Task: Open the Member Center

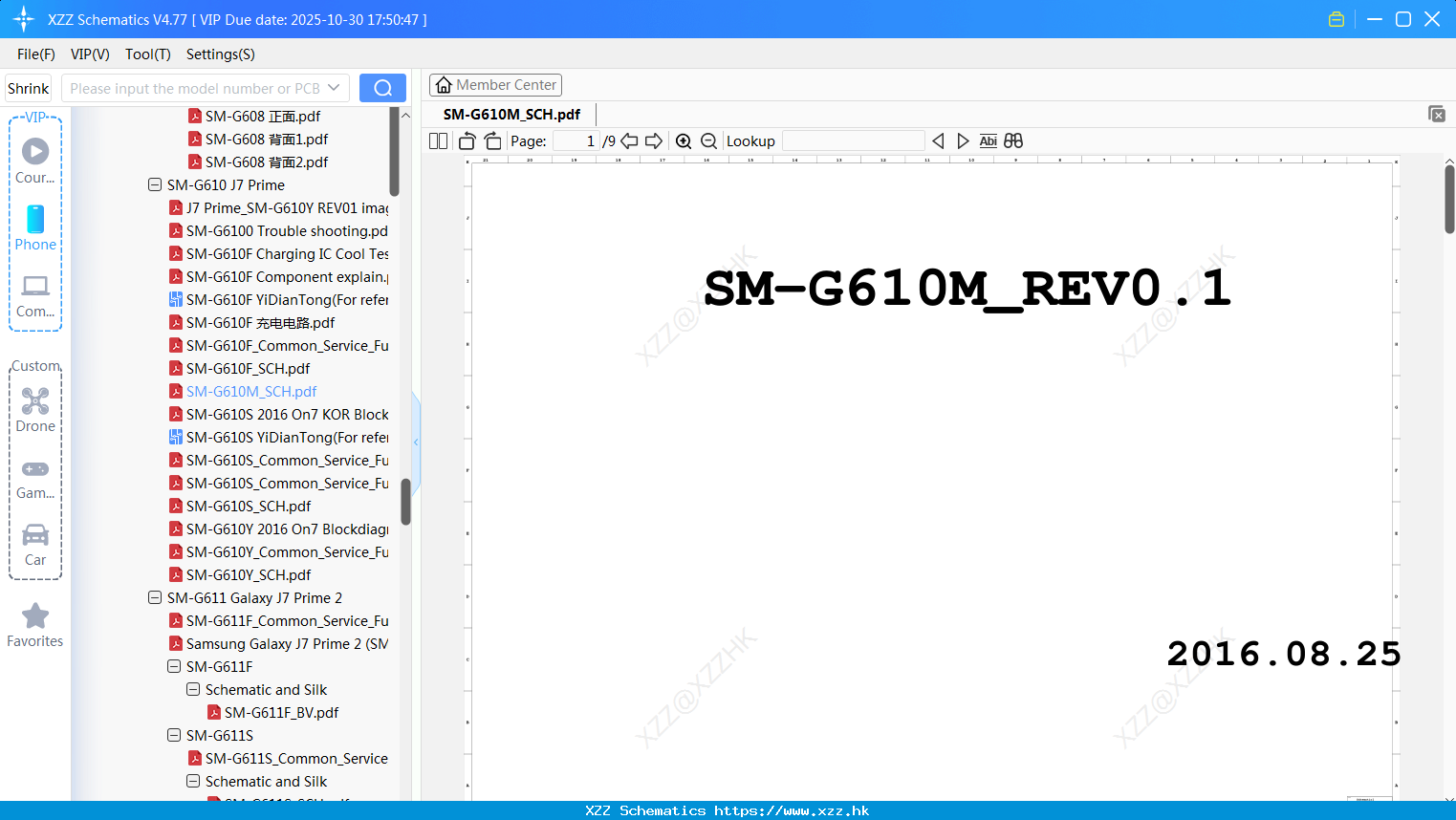Action: click(x=495, y=85)
